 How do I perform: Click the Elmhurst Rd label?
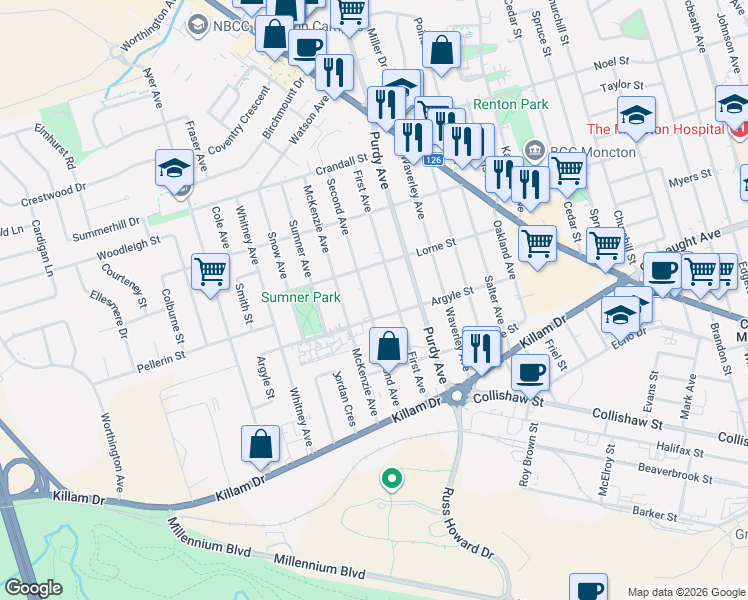click(x=55, y=146)
